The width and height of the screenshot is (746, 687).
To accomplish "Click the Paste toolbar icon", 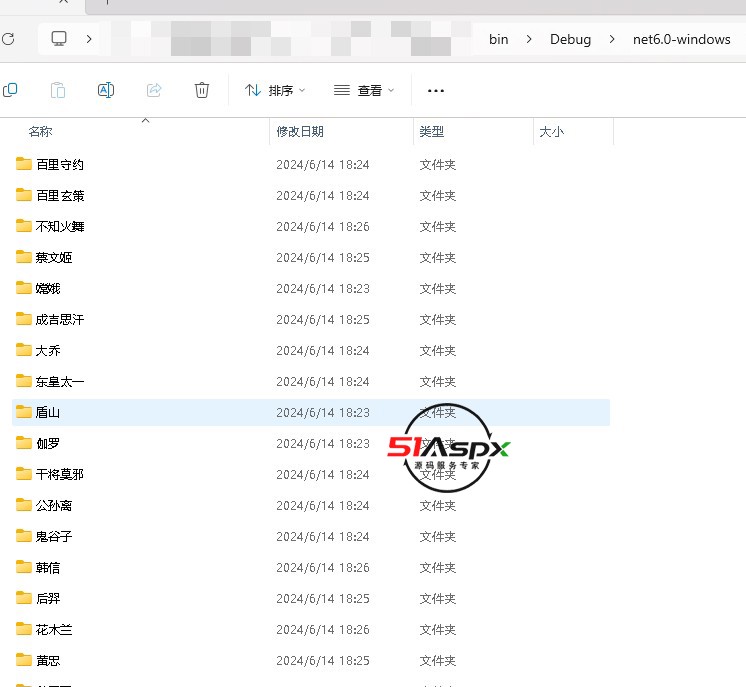I will [x=58, y=90].
